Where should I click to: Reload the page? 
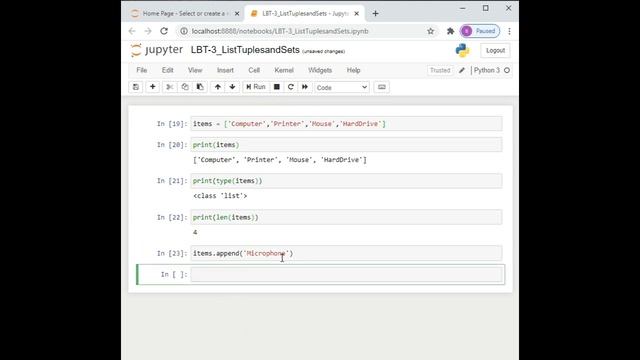point(164,31)
